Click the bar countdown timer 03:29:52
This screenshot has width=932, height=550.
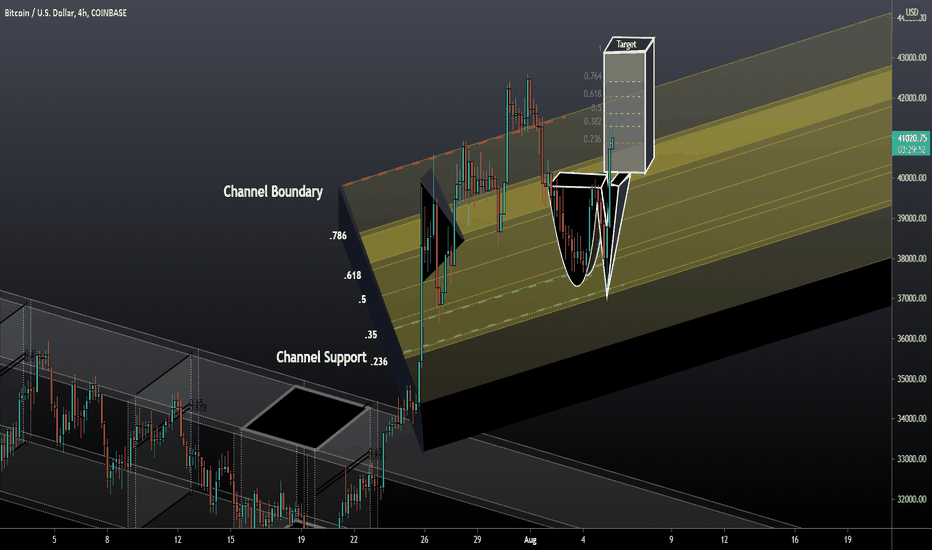click(x=912, y=149)
